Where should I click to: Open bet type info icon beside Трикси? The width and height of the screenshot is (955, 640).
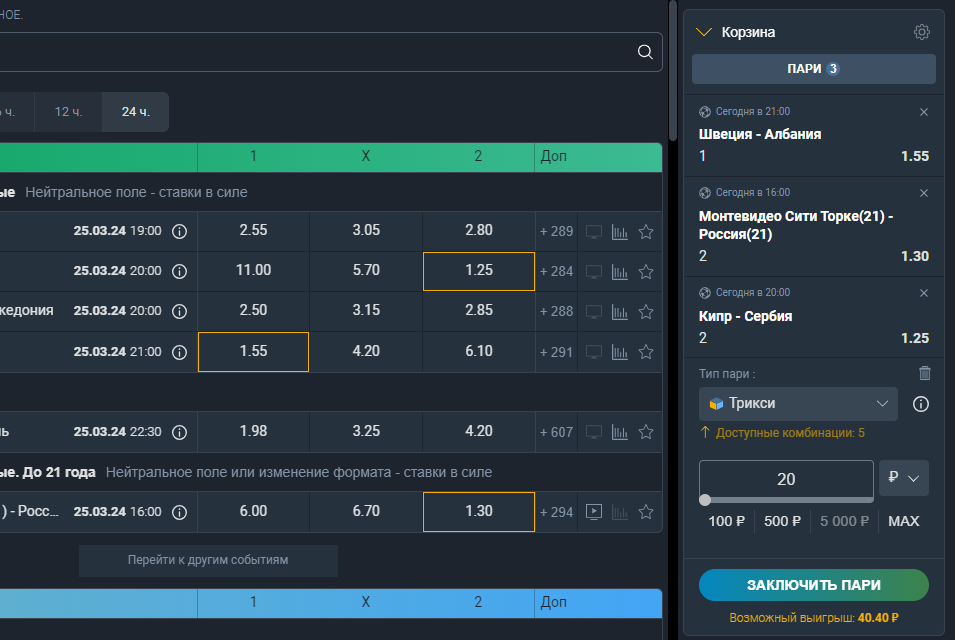921,404
